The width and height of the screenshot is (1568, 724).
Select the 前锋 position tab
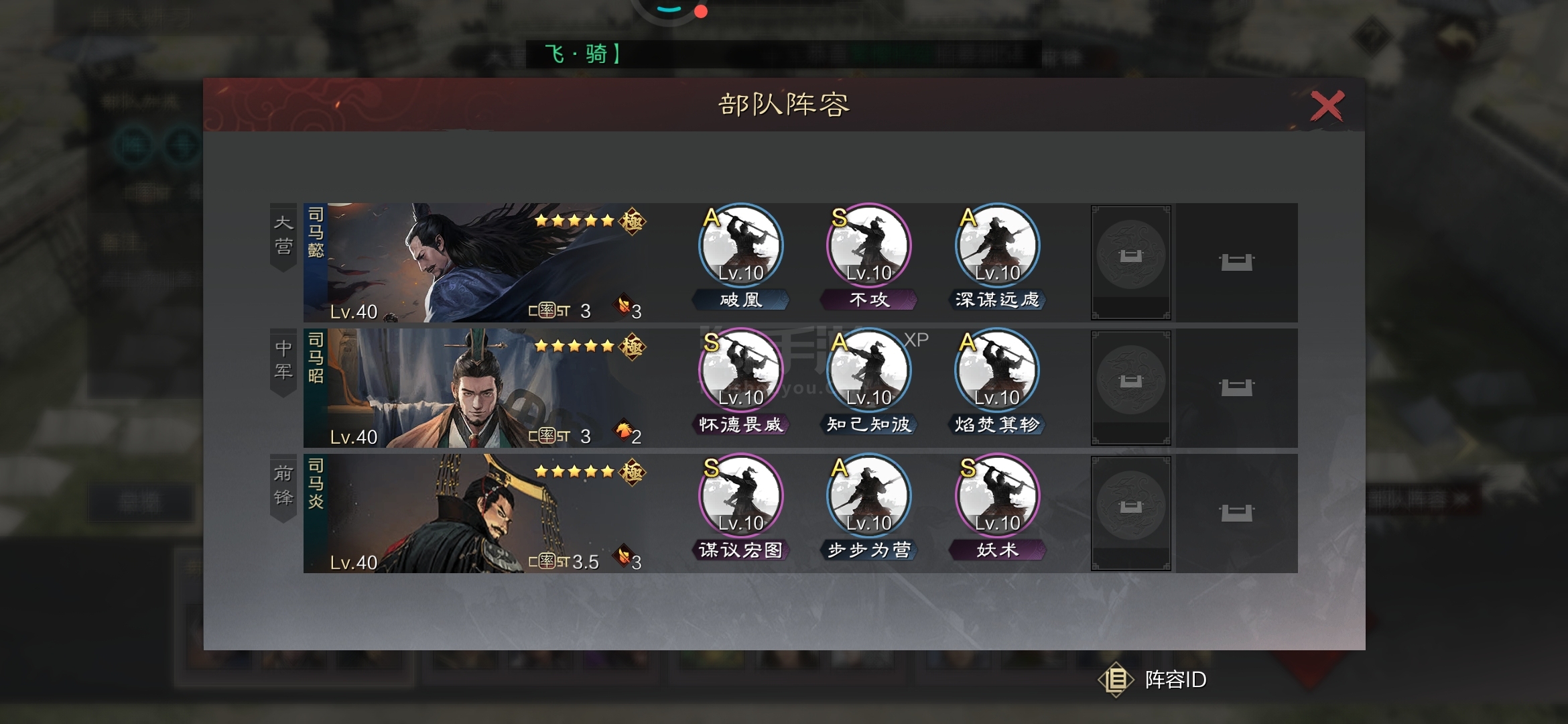(283, 488)
